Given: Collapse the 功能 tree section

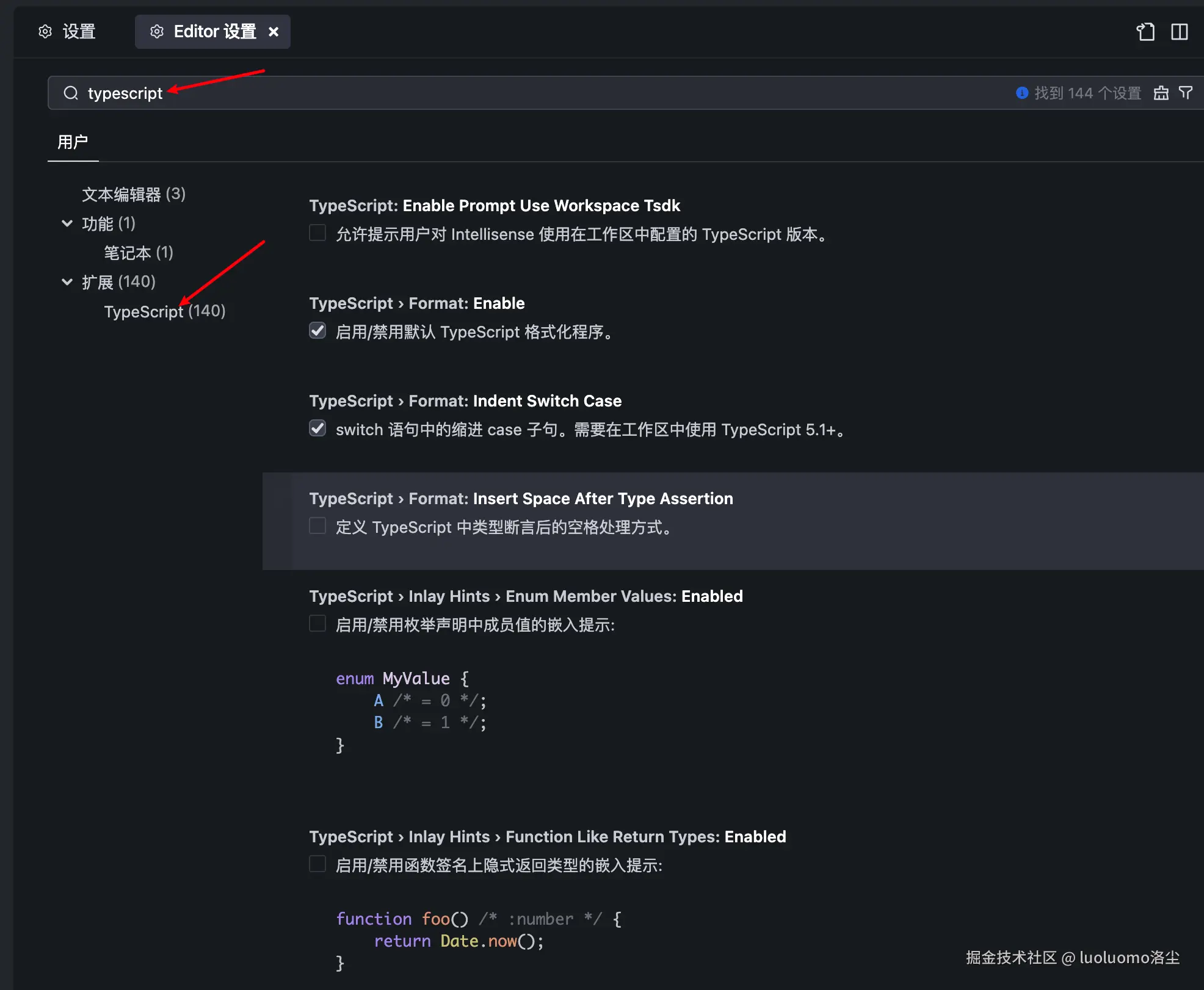Looking at the screenshot, I should click(x=67, y=223).
